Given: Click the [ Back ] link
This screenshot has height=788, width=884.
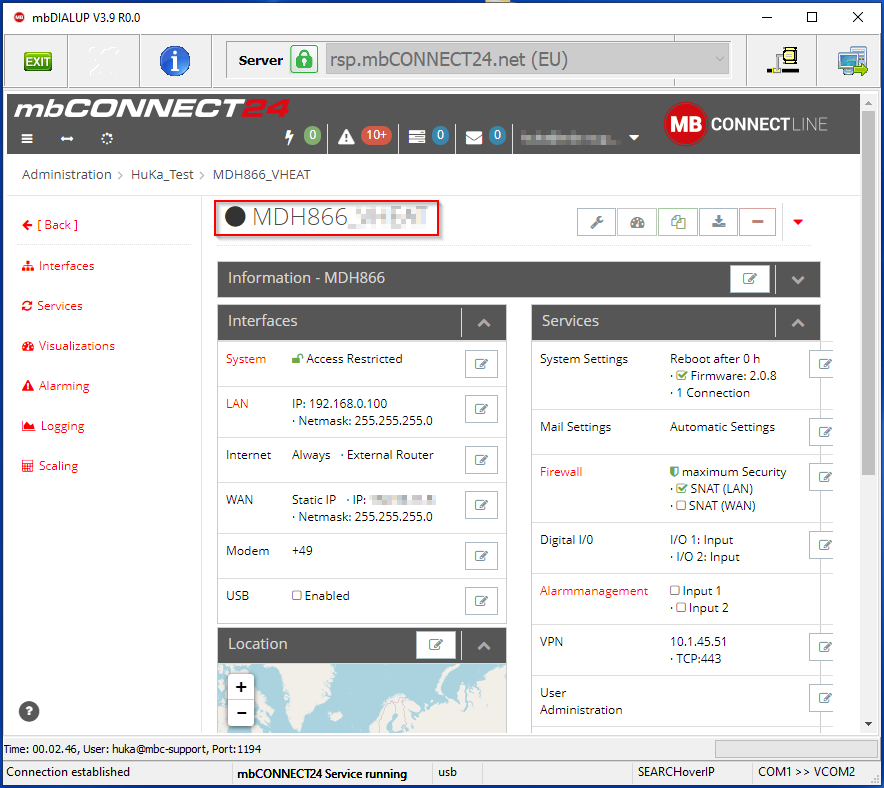Looking at the screenshot, I should (50, 225).
